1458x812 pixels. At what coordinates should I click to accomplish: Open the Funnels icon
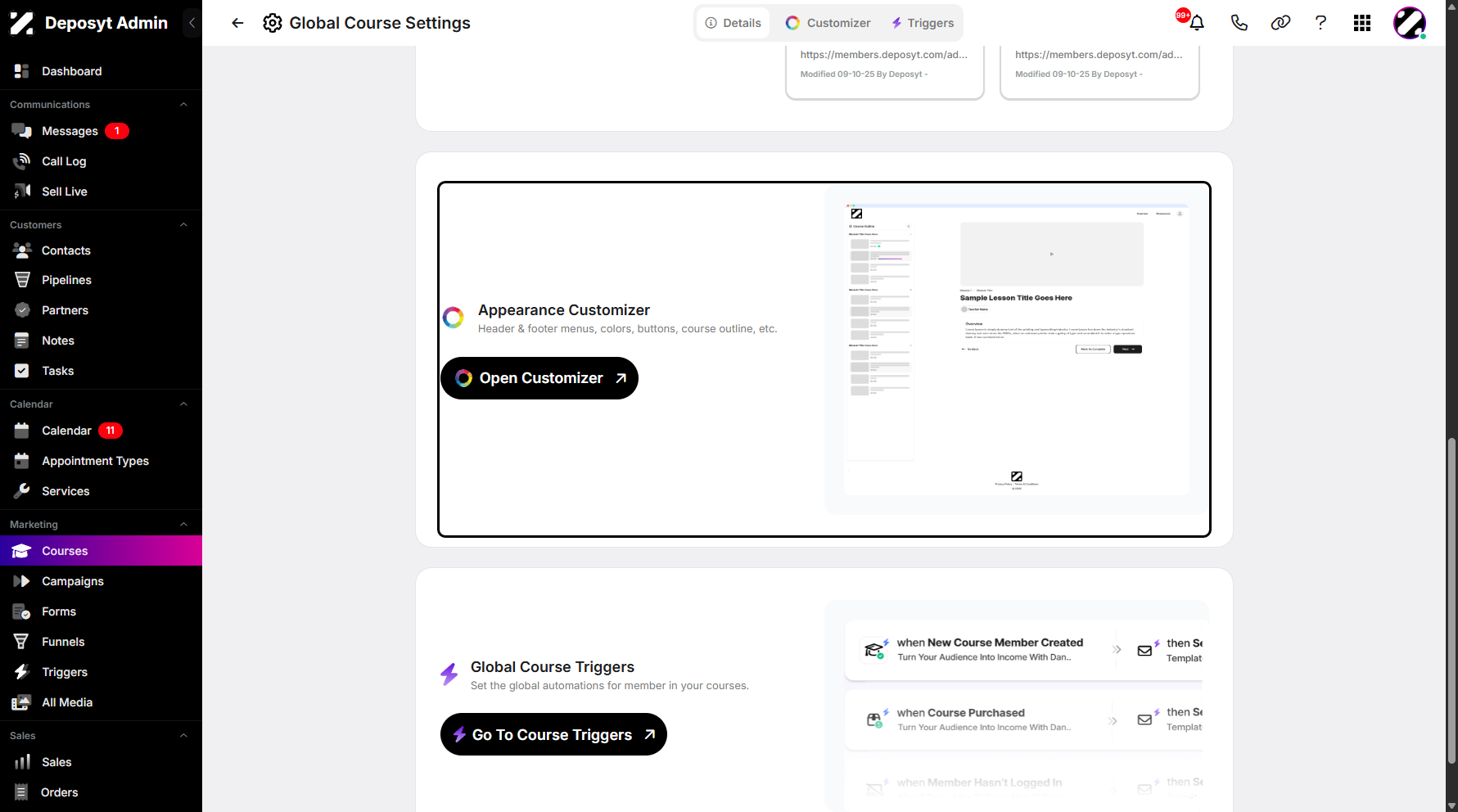click(22, 642)
